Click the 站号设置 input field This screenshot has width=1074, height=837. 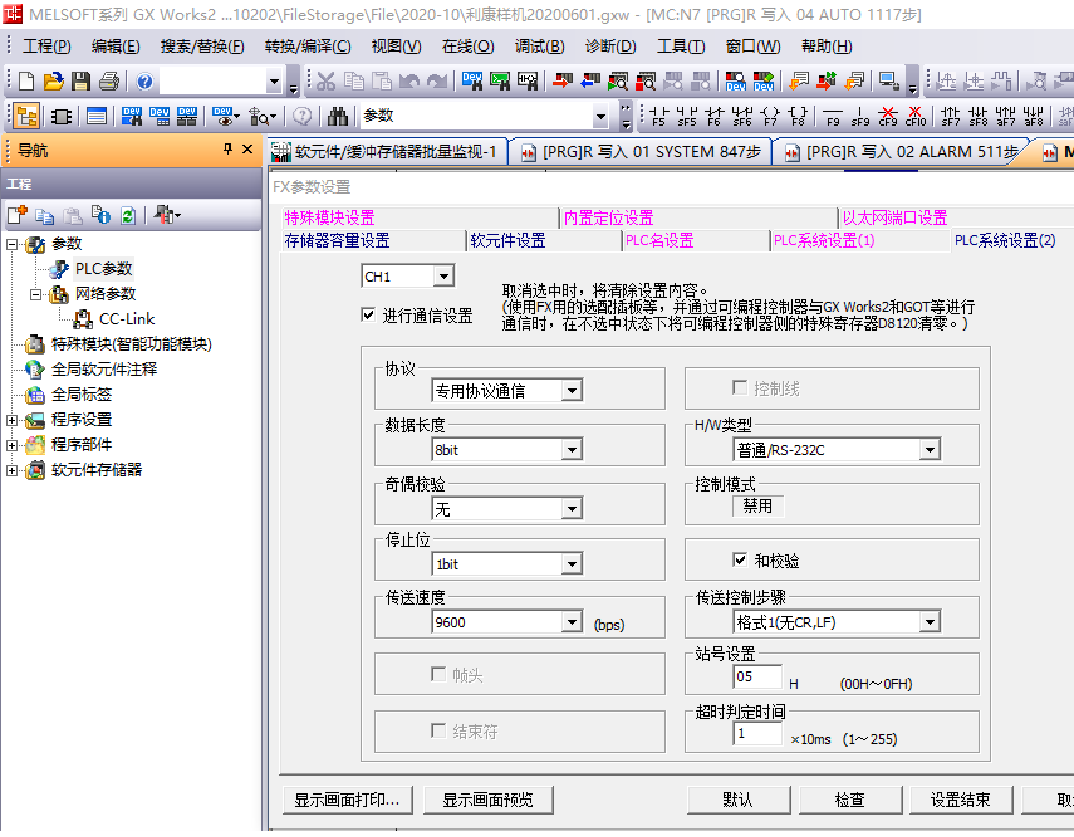pos(758,677)
